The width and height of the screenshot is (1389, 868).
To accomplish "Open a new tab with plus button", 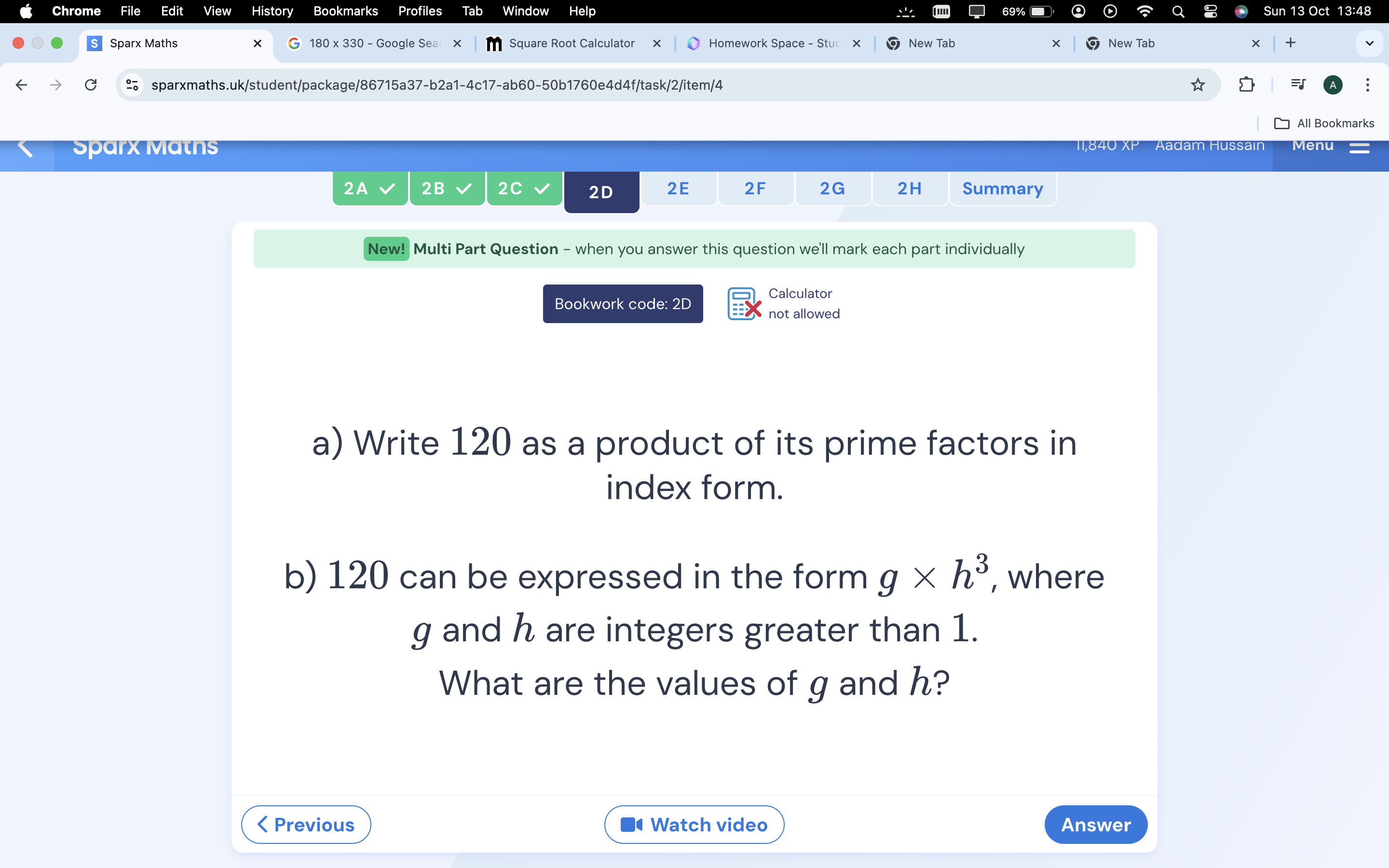I will tap(1290, 43).
